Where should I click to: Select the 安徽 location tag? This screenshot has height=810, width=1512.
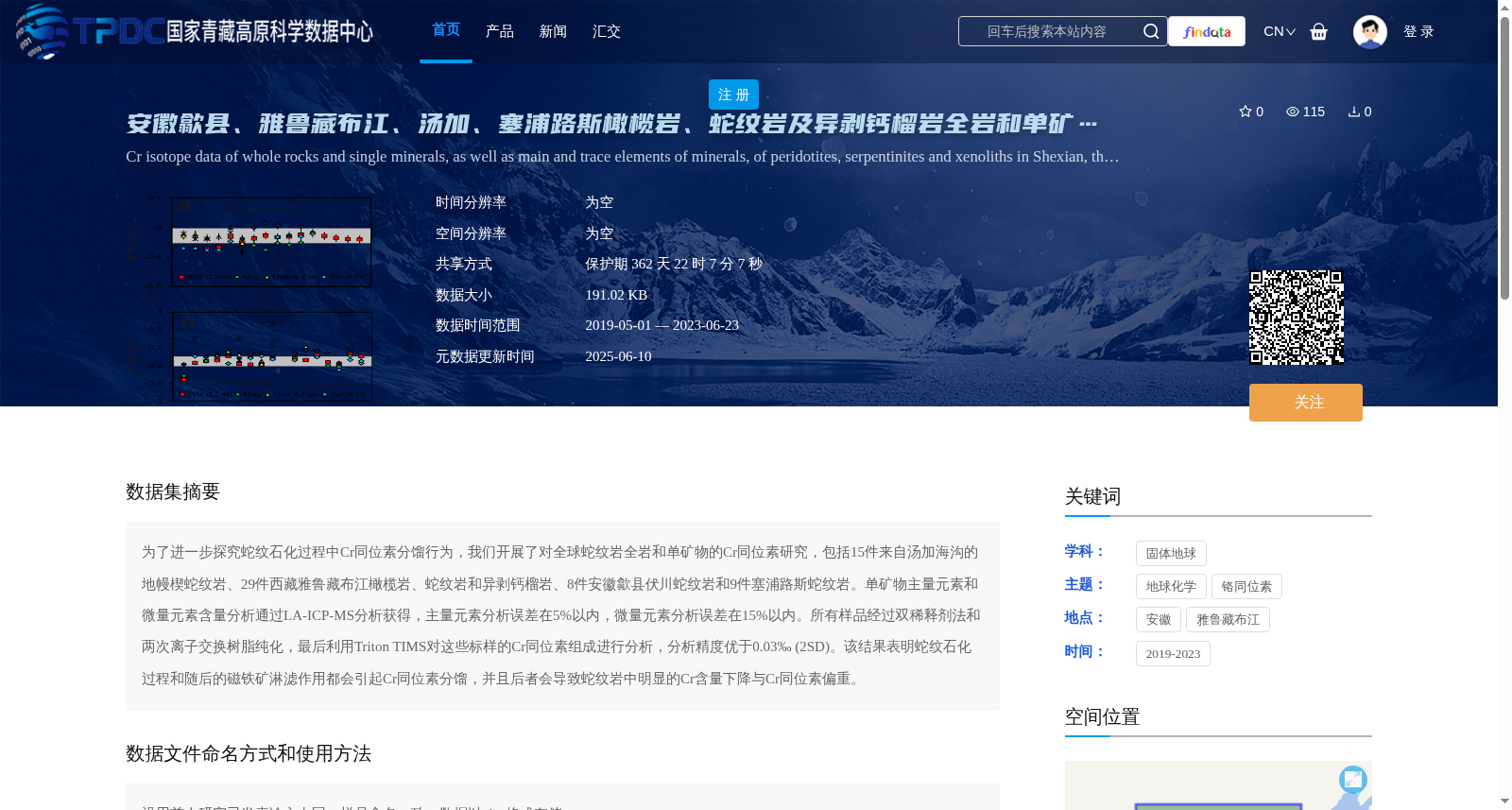click(x=1159, y=619)
